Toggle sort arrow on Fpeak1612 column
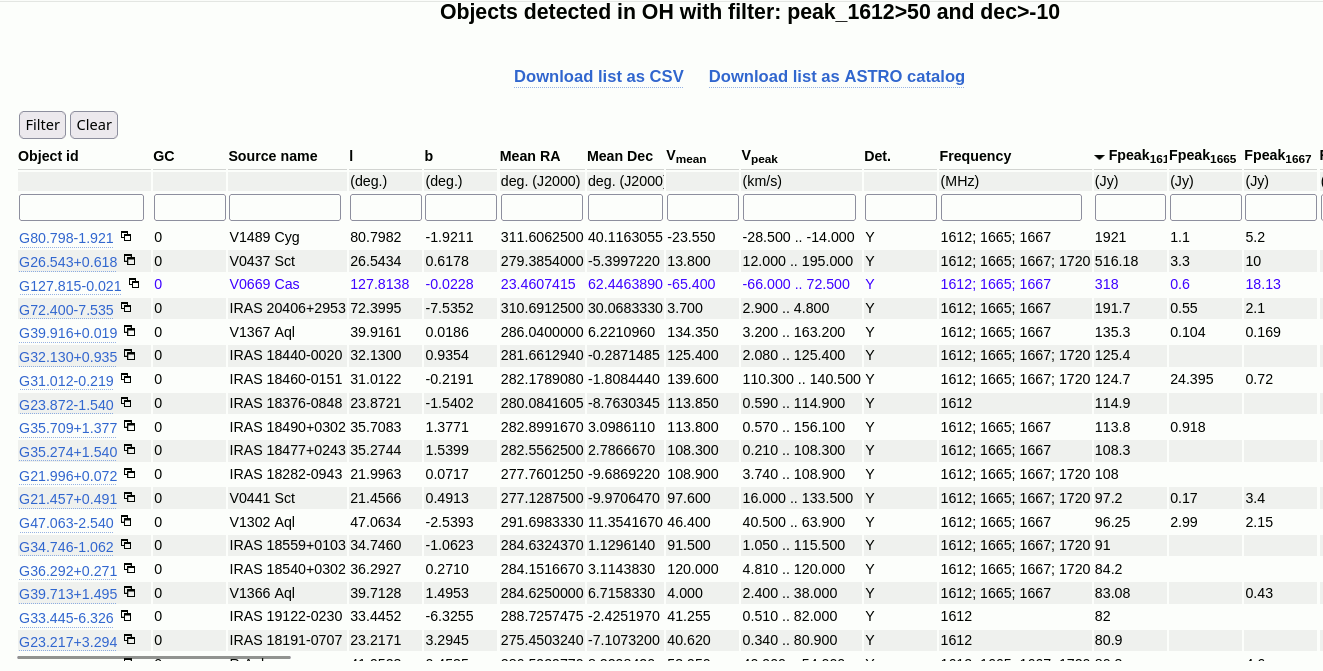Screen dimensions: 1323x671 tap(1099, 157)
